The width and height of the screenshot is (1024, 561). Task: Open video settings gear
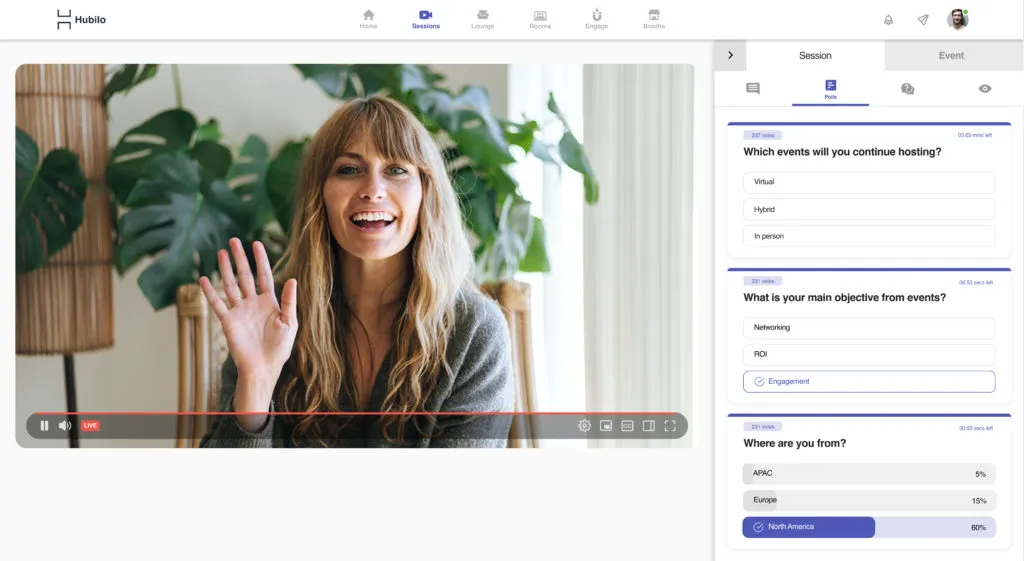point(584,426)
